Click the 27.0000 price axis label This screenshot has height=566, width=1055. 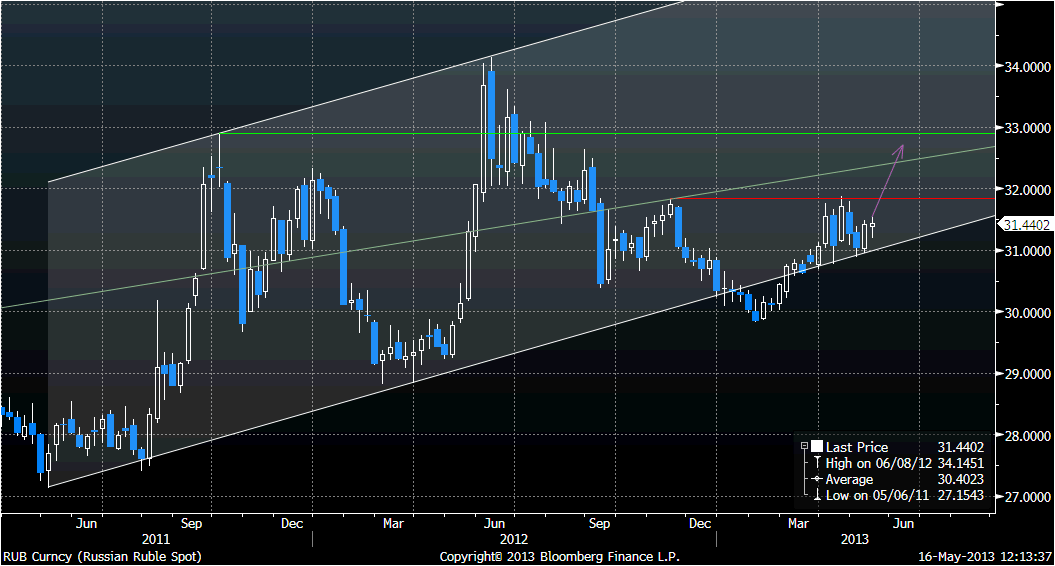(x=1027, y=497)
